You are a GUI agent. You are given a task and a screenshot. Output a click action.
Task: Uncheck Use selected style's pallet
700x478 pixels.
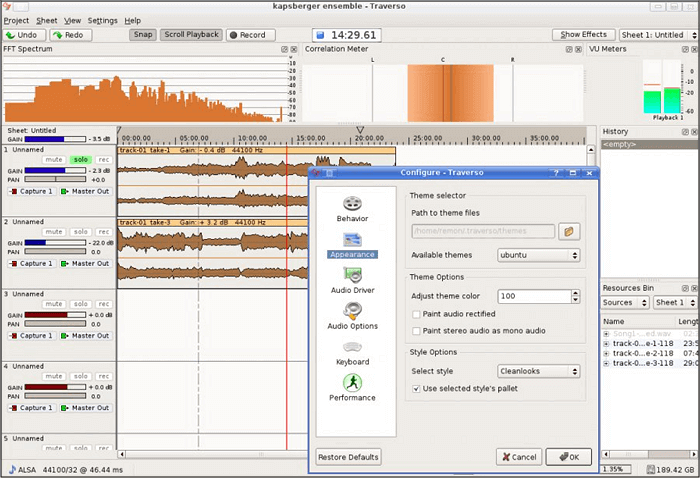coord(416,388)
